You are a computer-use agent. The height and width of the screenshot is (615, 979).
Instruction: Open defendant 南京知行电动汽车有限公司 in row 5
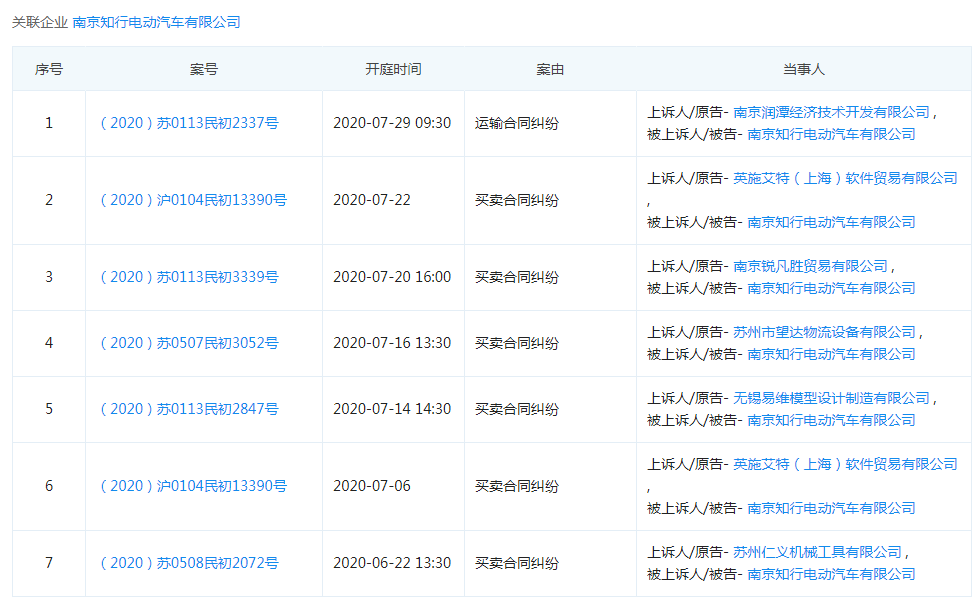[831, 421]
